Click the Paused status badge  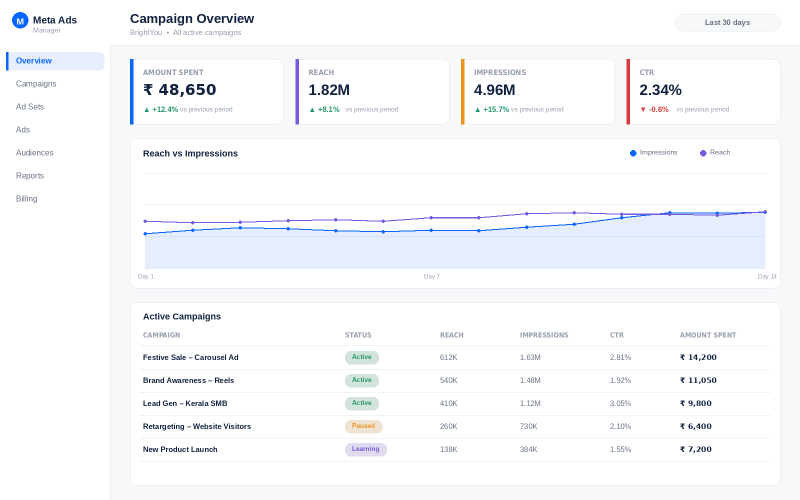coord(363,426)
